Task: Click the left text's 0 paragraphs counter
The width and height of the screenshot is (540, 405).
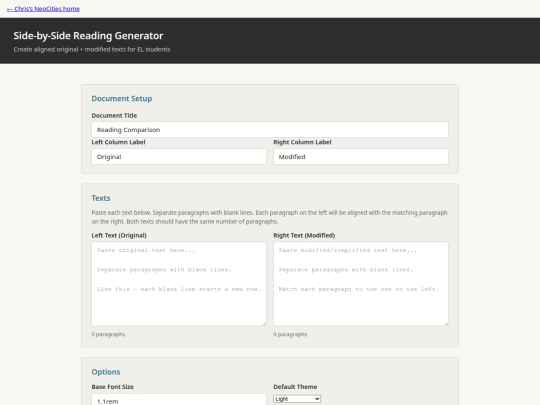Action: pyautogui.click(x=108, y=334)
